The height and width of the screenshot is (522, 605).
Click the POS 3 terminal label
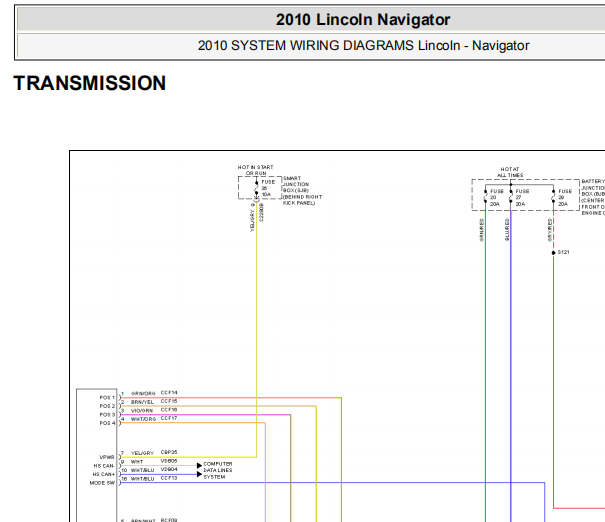(107, 414)
